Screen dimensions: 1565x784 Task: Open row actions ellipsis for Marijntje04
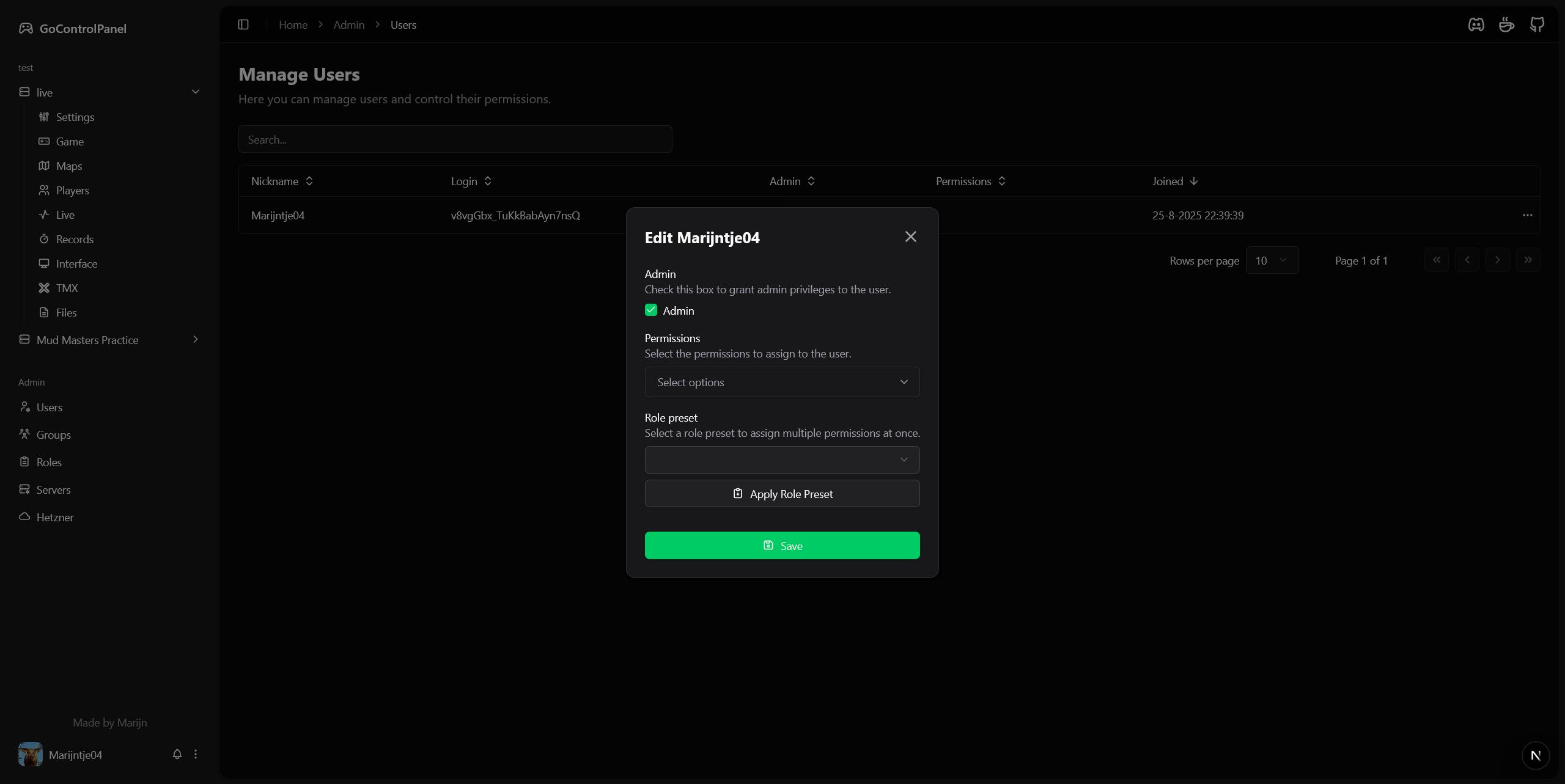tap(1527, 215)
